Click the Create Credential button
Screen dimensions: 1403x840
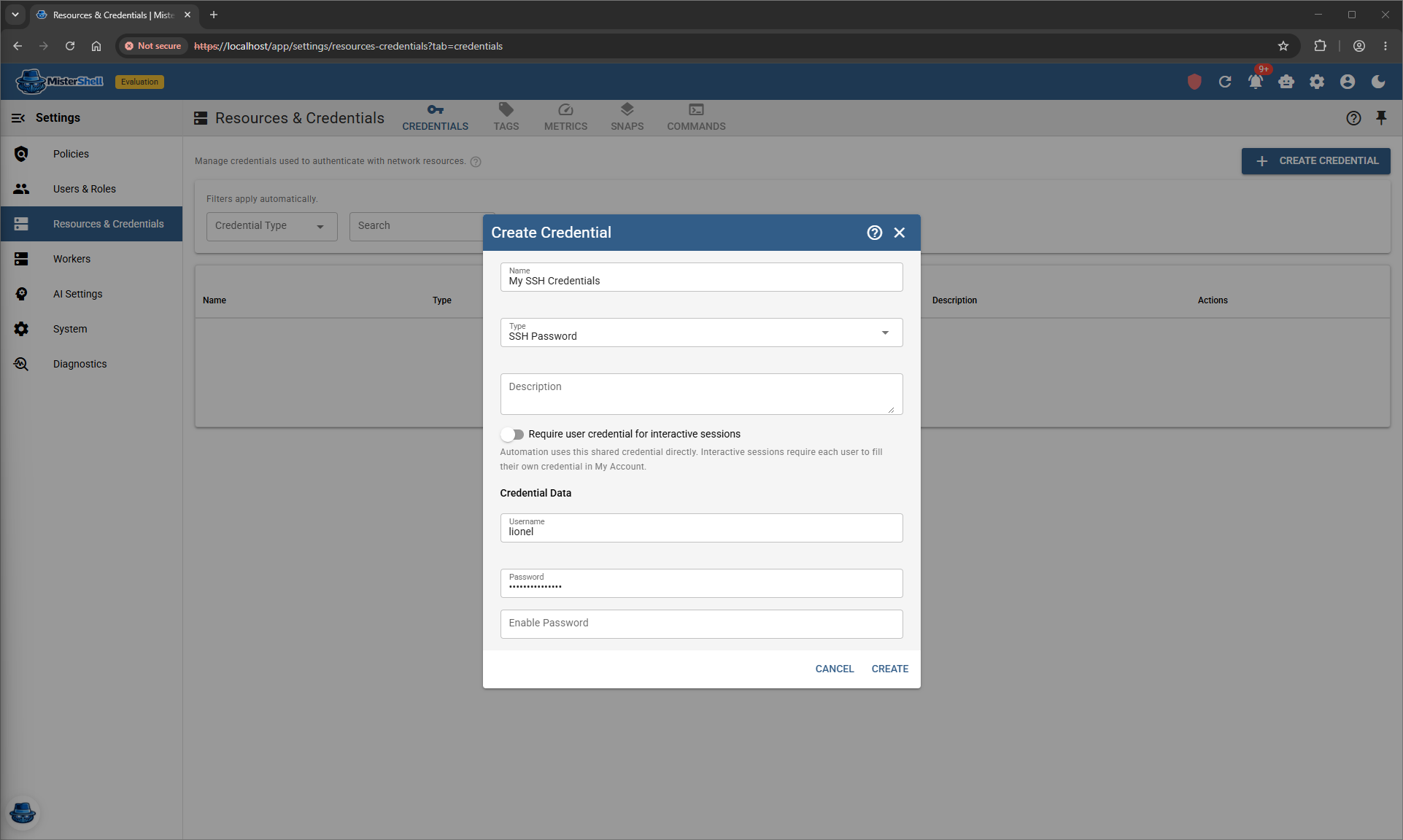1315,161
